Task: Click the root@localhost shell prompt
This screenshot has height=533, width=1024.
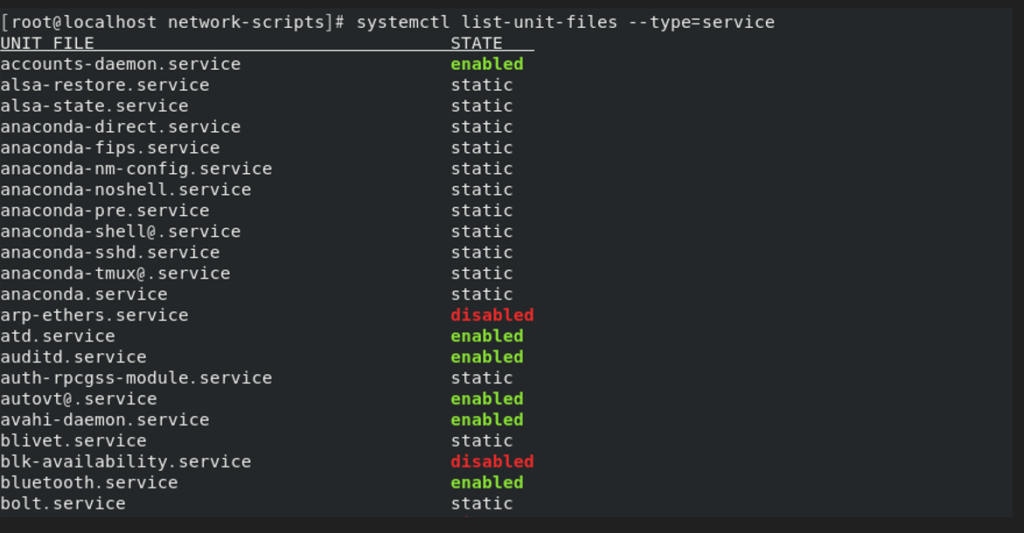Action: point(173,22)
